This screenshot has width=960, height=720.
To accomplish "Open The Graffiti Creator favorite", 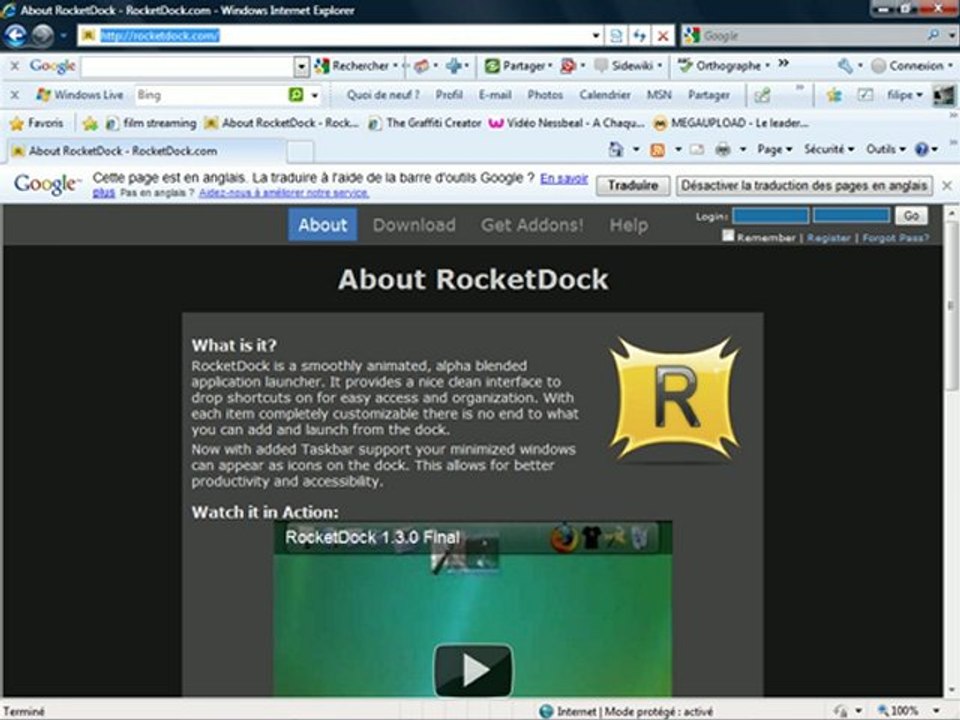I will pos(425,124).
